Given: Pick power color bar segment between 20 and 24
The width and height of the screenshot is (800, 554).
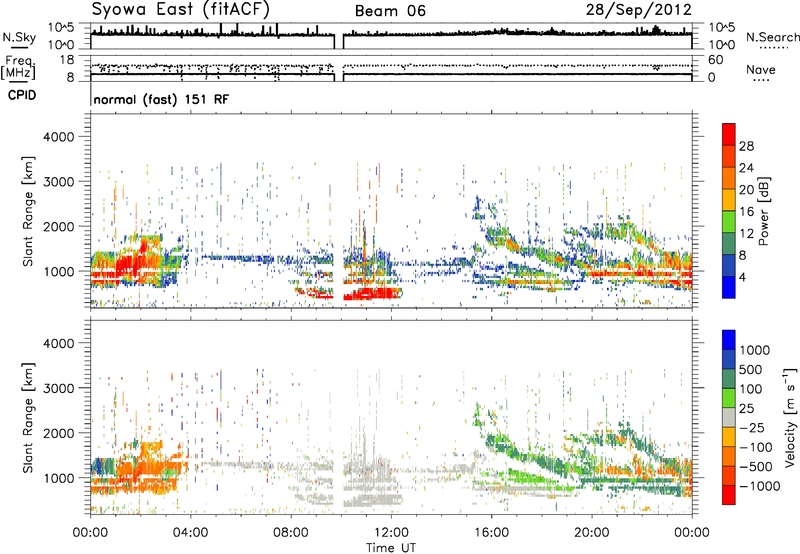Looking at the screenshot, I should 729,178.
